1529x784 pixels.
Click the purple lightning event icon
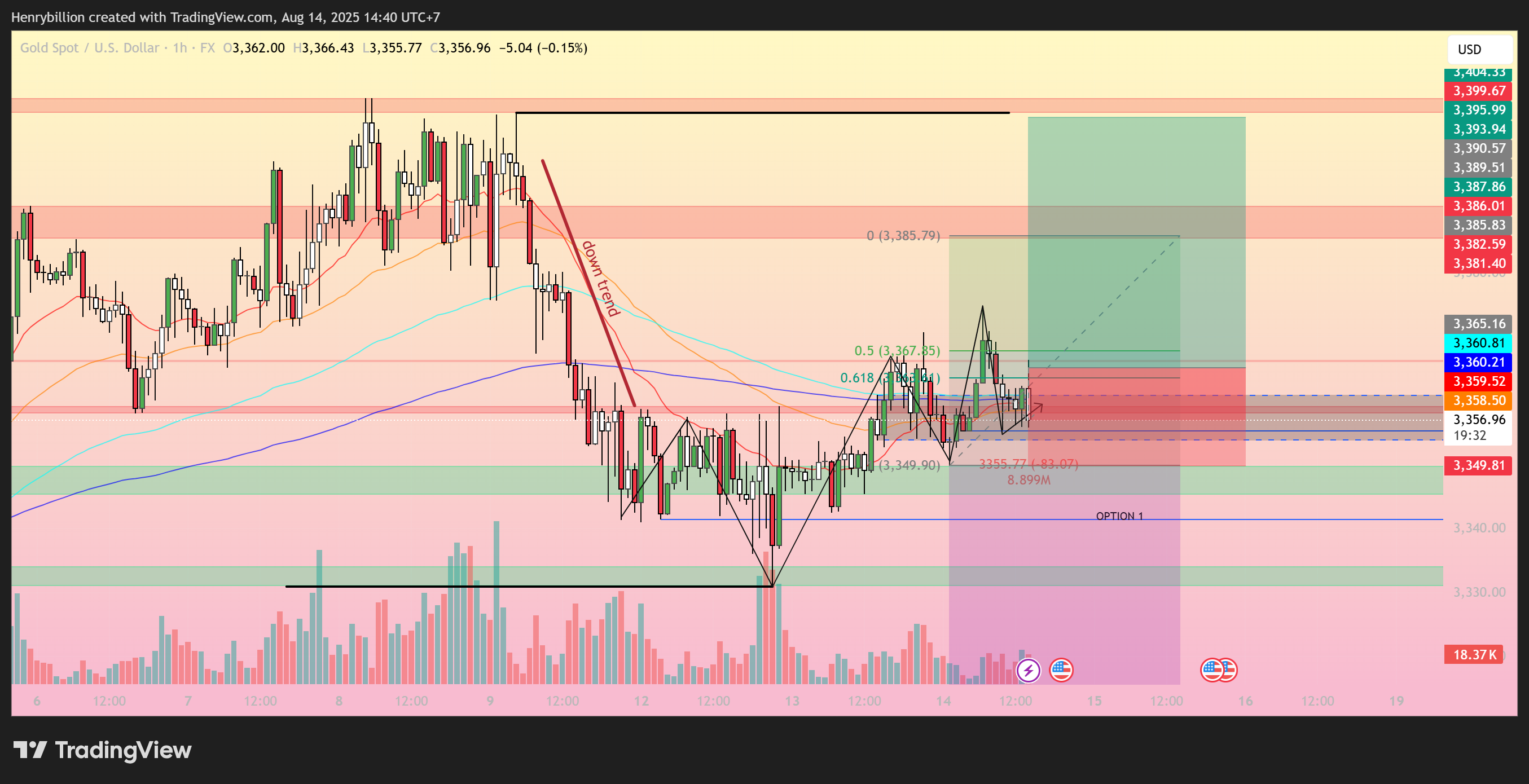click(1028, 671)
